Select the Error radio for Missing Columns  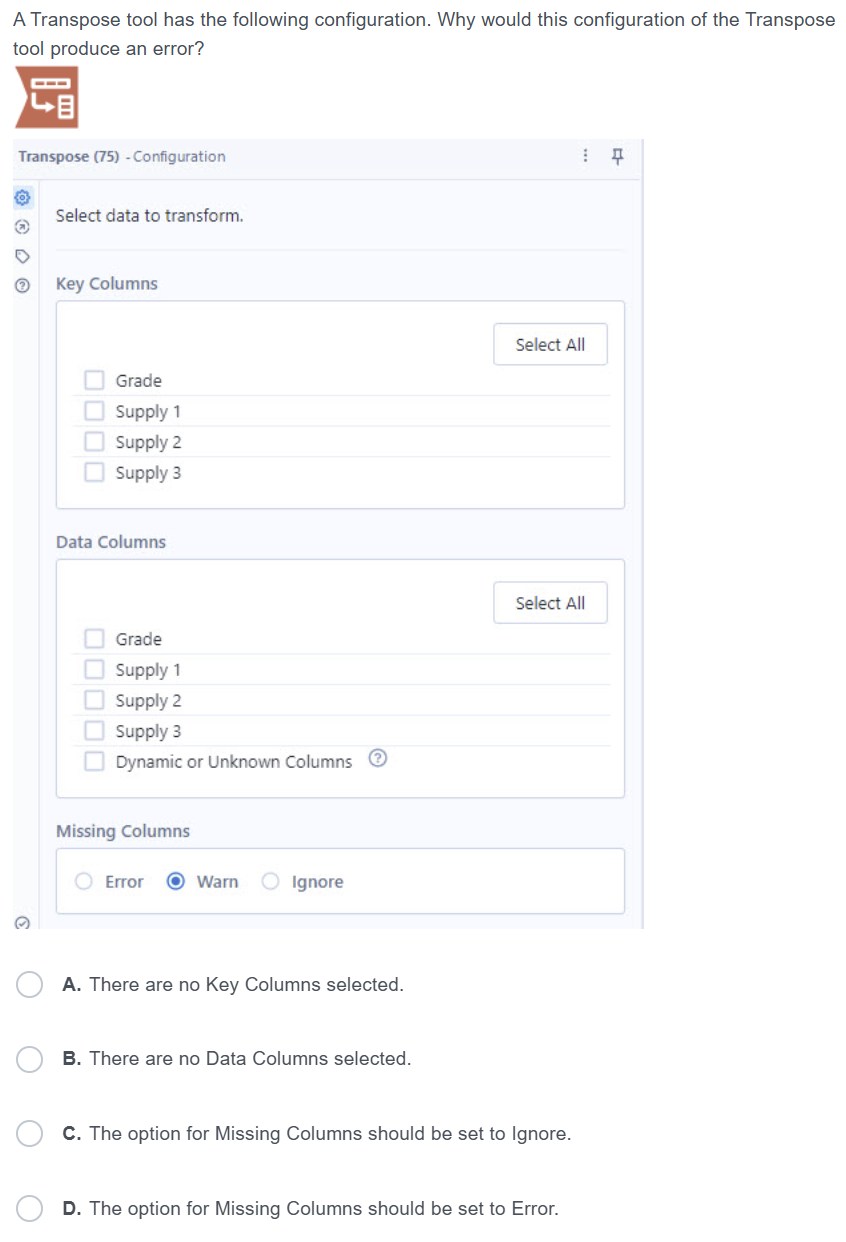point(85,881)
